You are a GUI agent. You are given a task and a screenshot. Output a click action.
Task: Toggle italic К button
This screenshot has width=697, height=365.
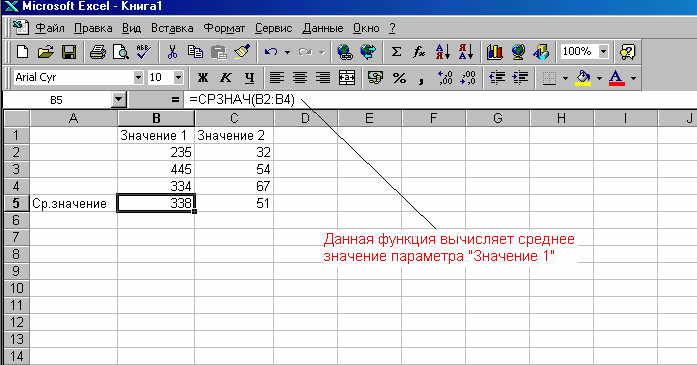pos(226,78)
